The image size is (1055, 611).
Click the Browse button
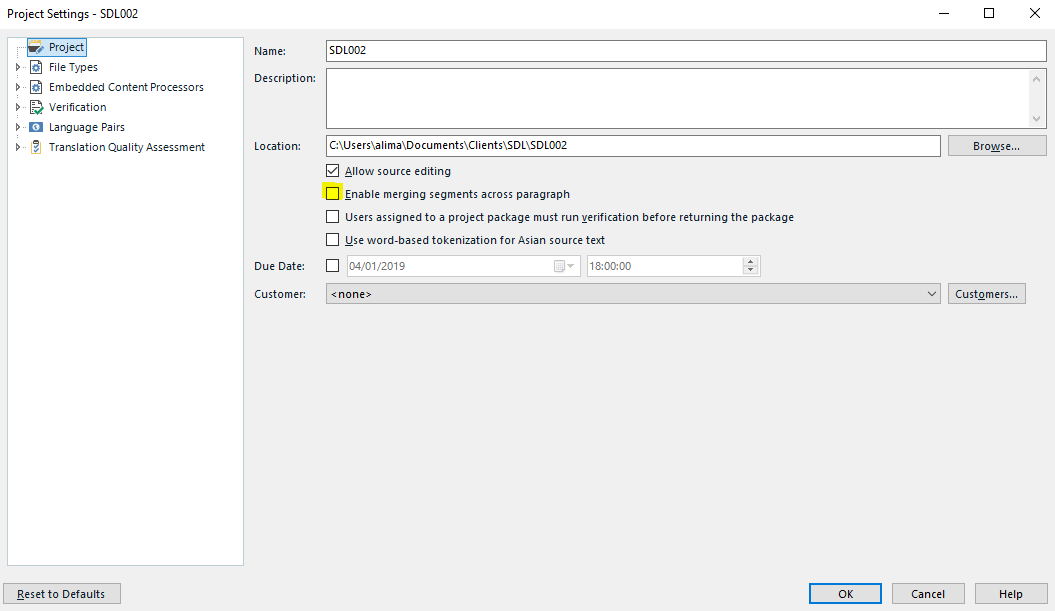tap(997, 146)
